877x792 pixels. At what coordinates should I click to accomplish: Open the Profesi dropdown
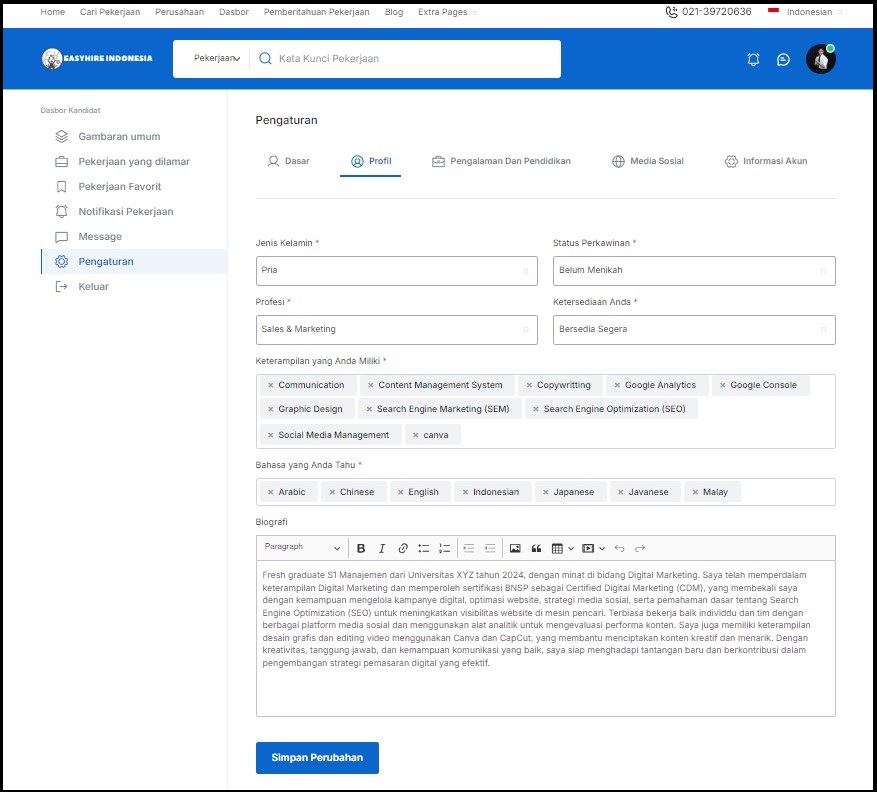(397, 329)
